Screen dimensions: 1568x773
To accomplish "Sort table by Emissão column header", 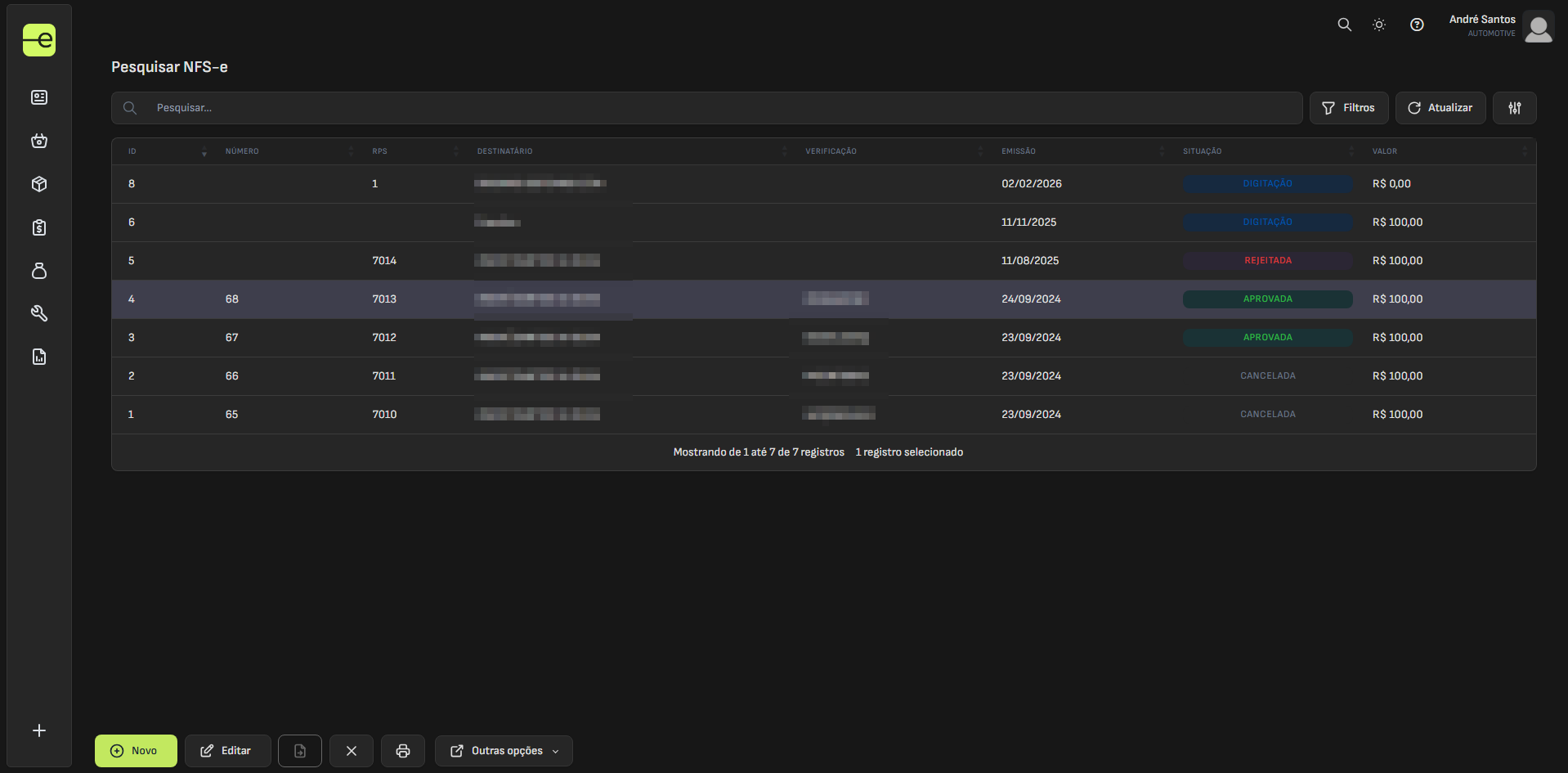I will (1019, 151).
